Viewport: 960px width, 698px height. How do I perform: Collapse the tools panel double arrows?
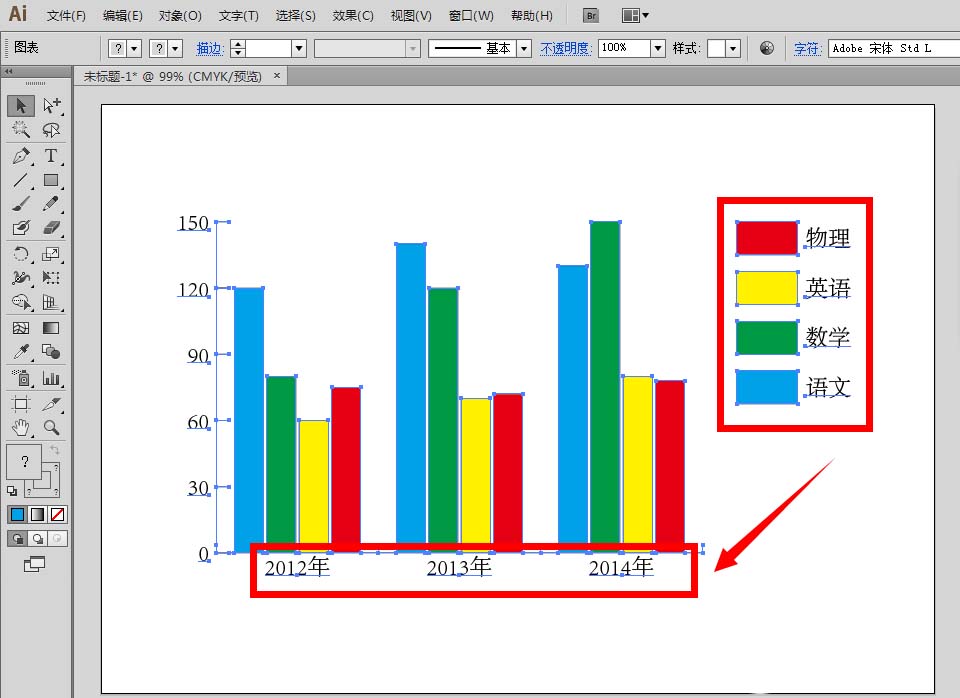9,72
